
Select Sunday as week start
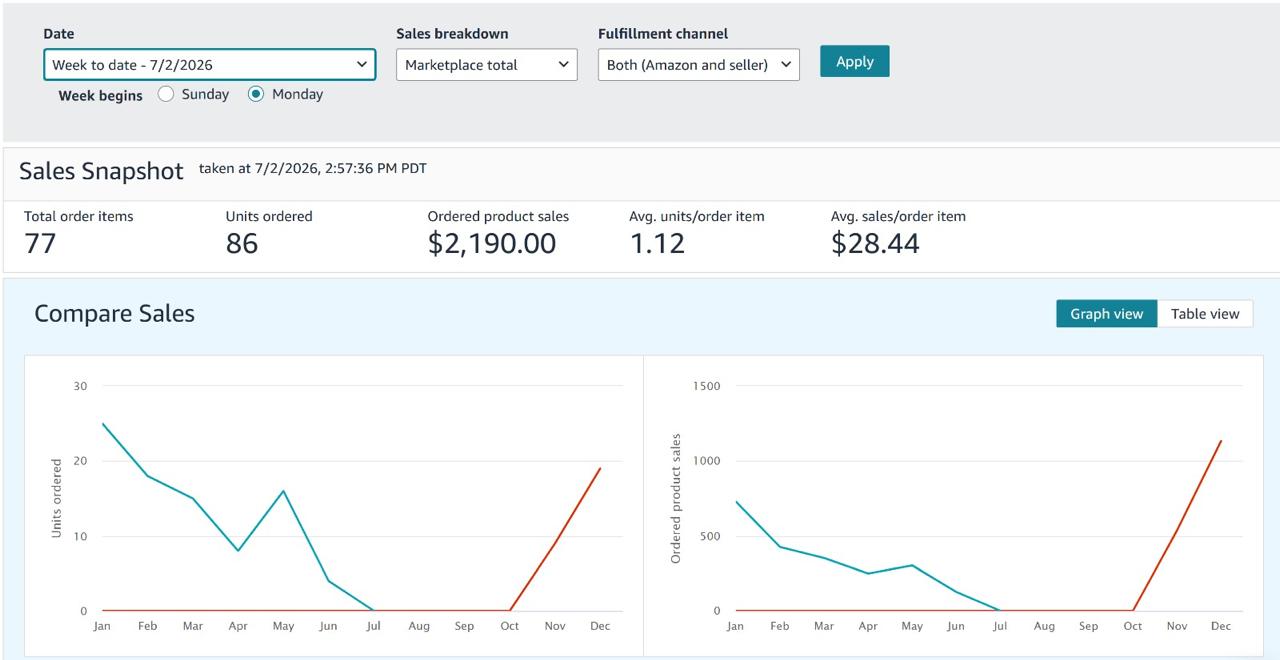(x=166, y=94)
